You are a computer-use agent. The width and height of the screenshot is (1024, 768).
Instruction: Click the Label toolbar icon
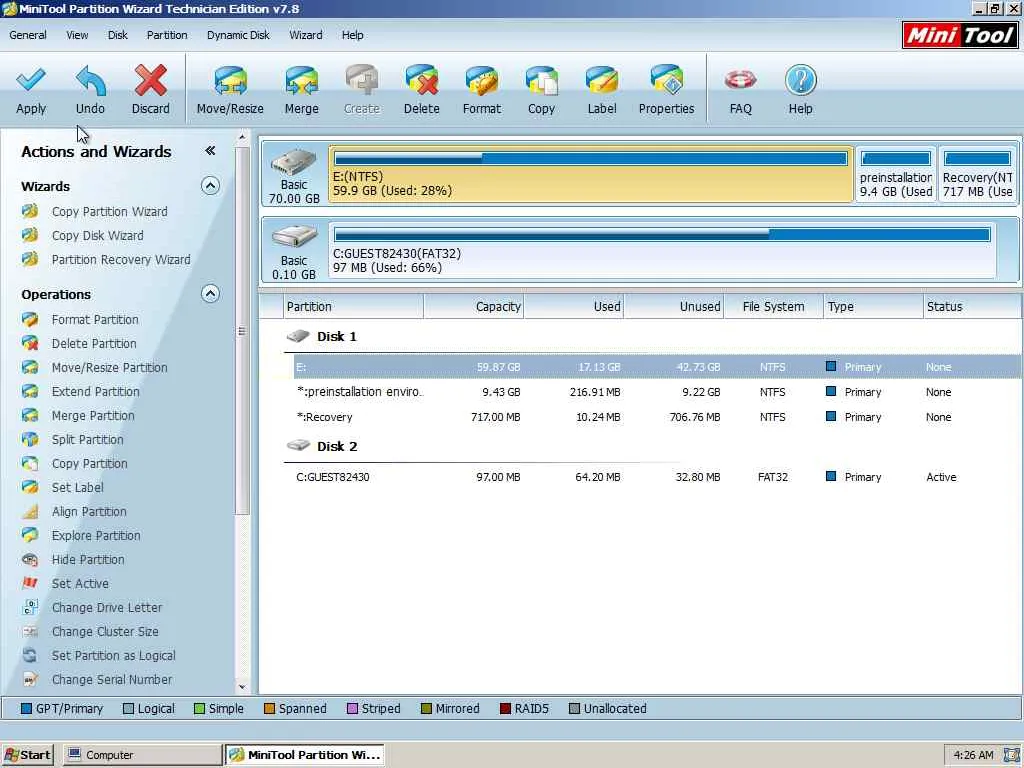click(601, 81)
